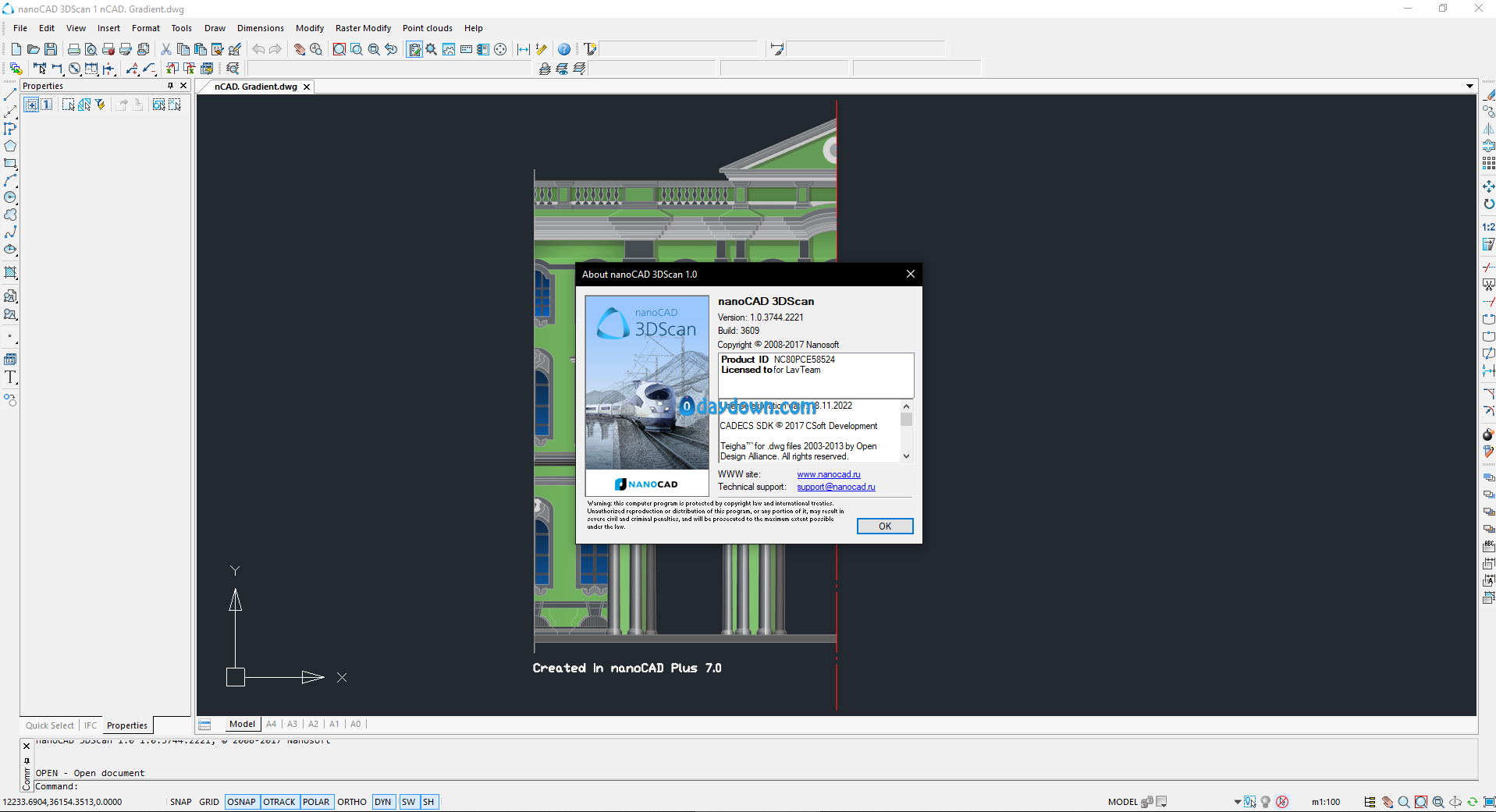Select the Arc draw tool

pyautogui.click(x=10, y=180)
